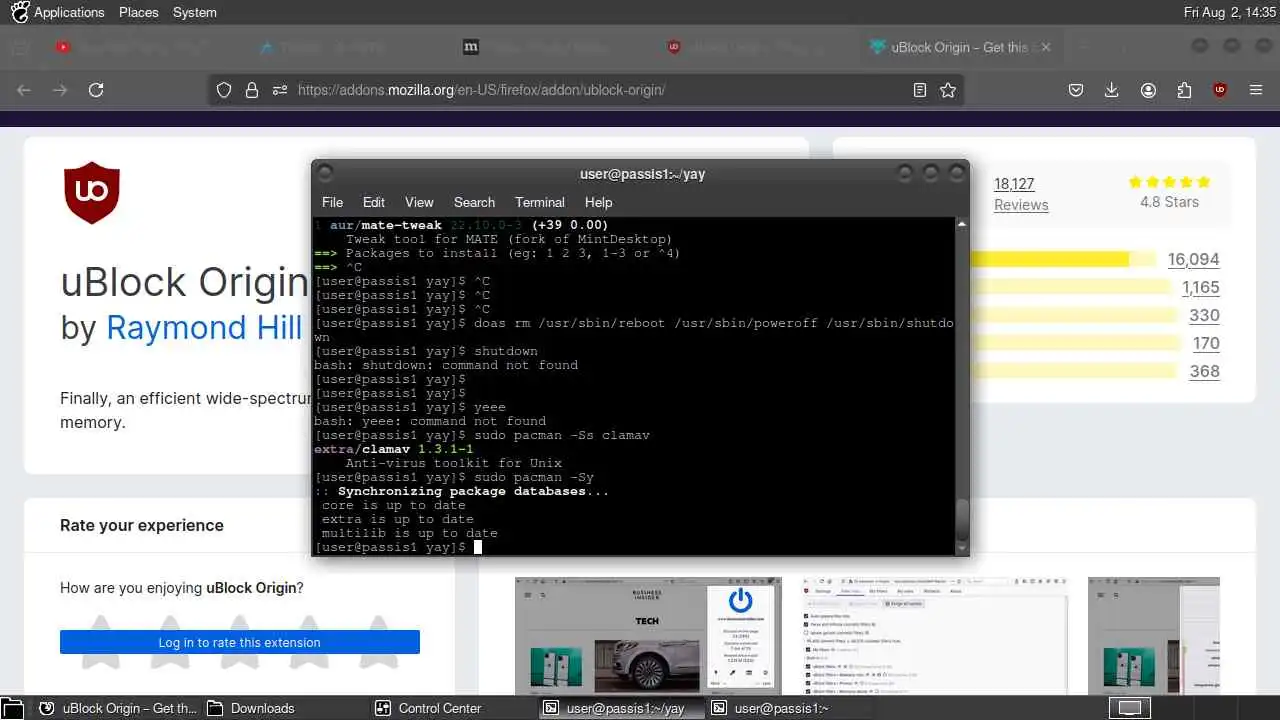This screenshot has width=1280, height=720.
Task: Click the uBlock Origin shield logo
Action: 92,192
